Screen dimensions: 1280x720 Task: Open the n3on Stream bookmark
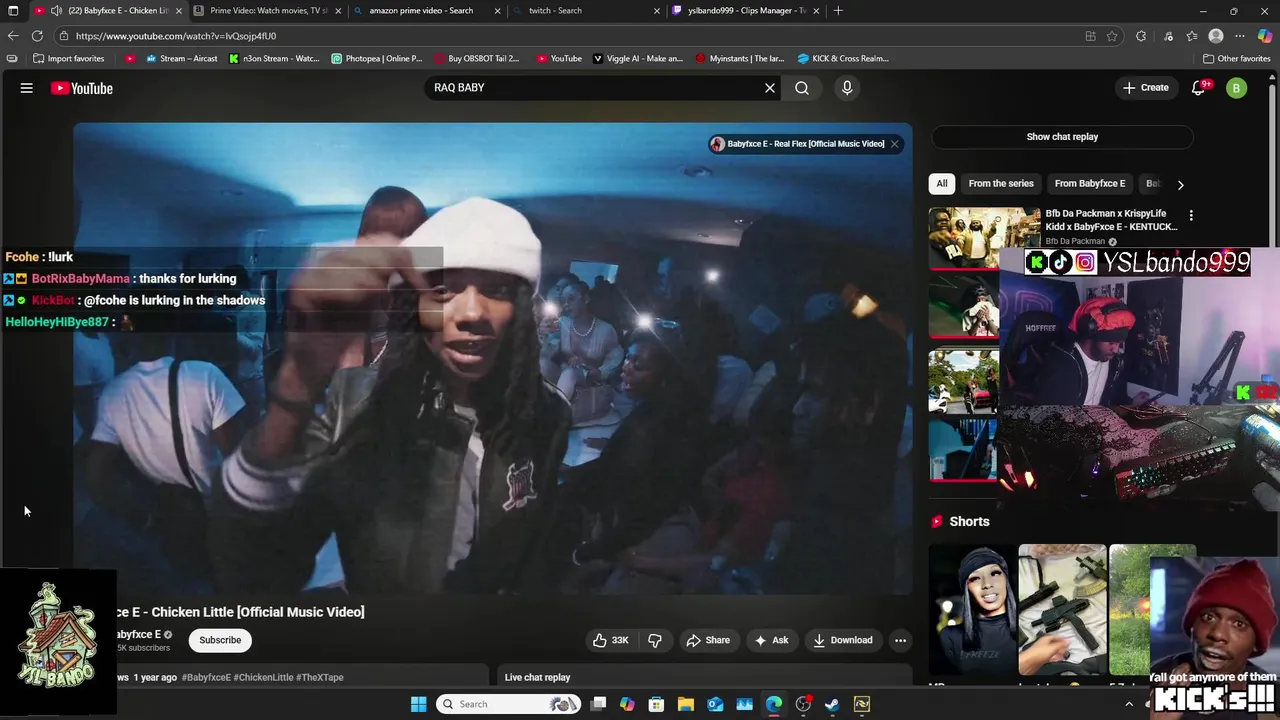click(274, 58)
